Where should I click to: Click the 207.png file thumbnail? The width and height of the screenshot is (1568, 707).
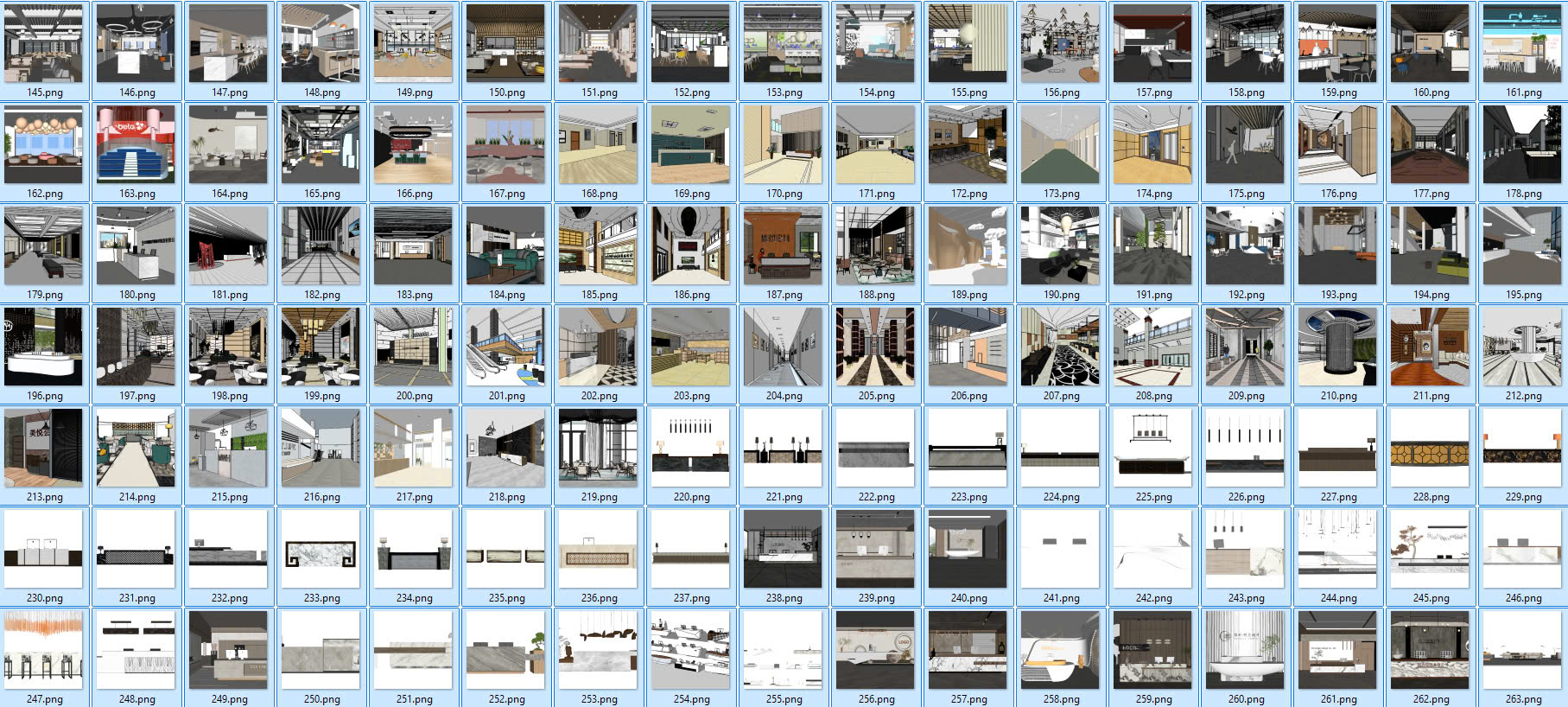click(x=1061, y=347)
